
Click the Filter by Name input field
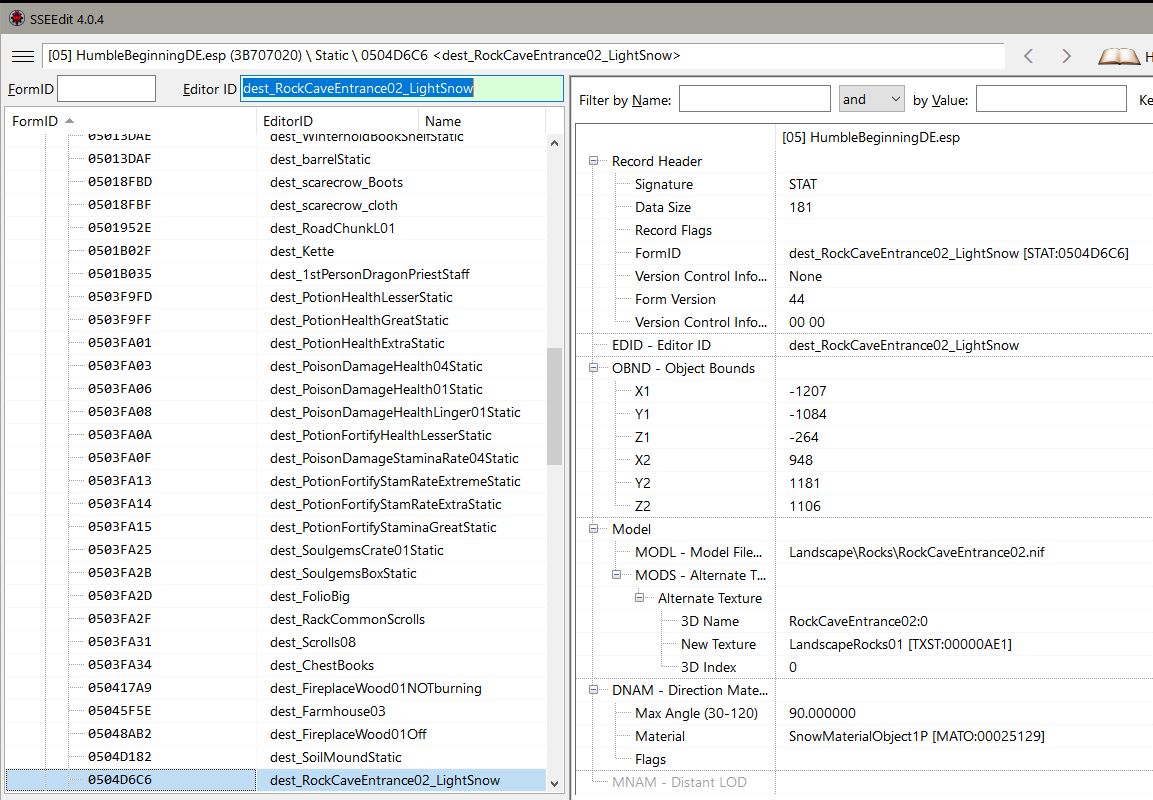(x=754, y=99)
